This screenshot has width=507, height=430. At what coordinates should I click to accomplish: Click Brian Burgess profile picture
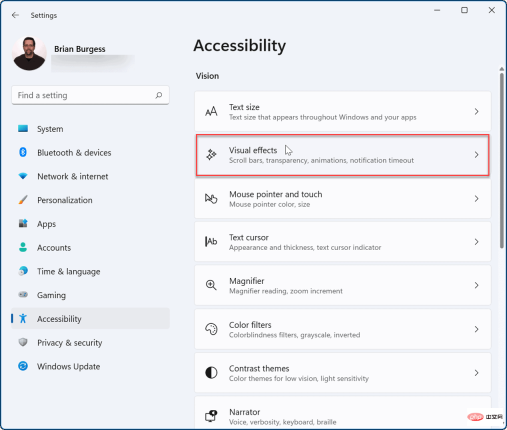29,53
